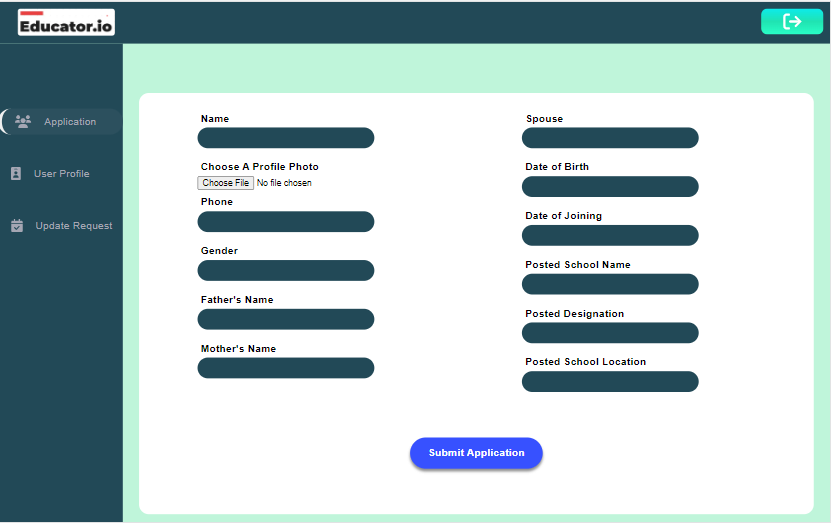Click the Choose File button

tap(225, 183)
